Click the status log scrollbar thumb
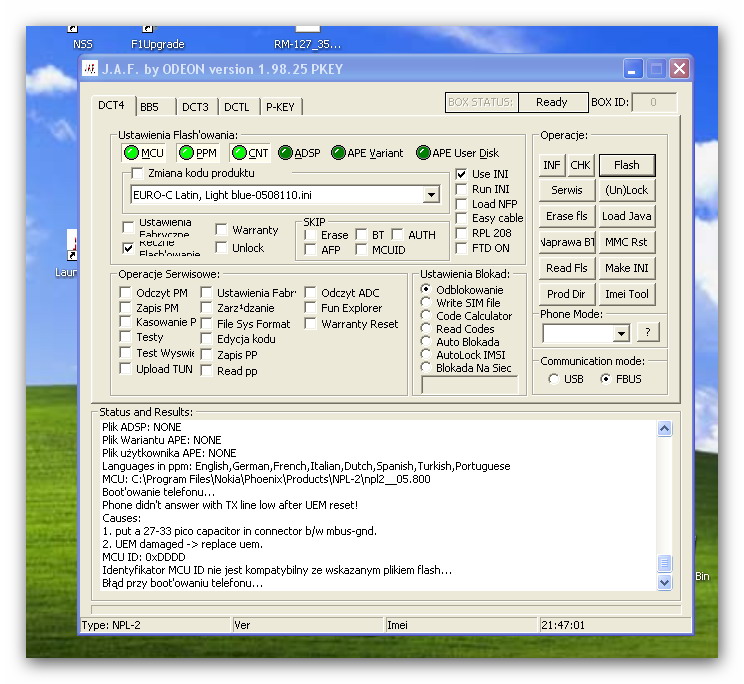The width and height of the screenshot is (744, 684). pyautogui.click(x=664, y=563)
